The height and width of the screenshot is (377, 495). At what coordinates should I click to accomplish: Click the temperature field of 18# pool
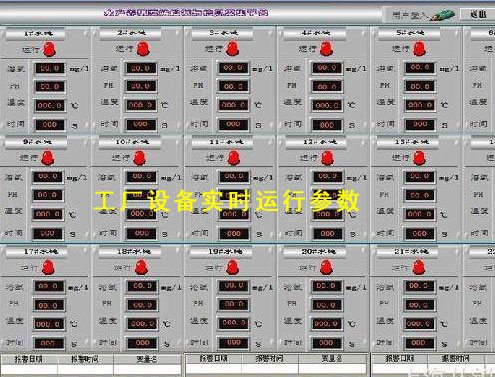141,324
